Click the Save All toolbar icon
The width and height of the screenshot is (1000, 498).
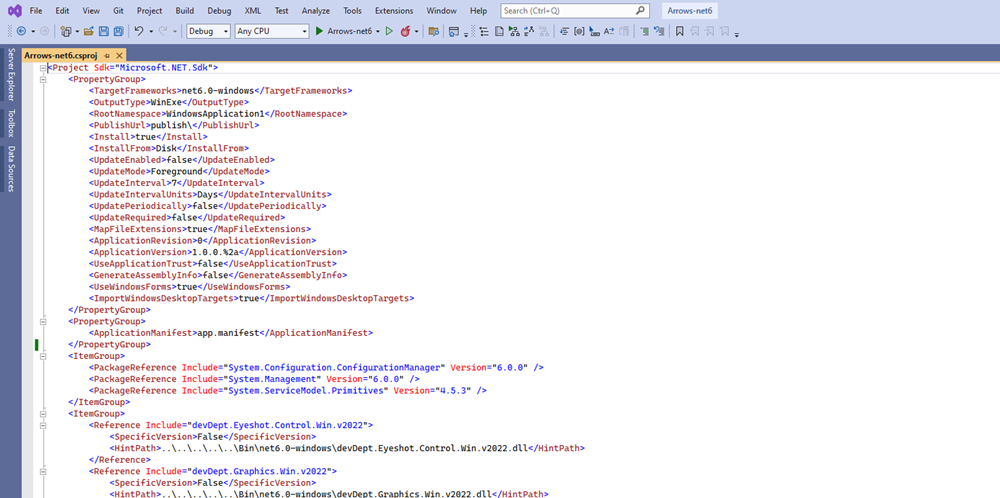click(x=118, y=31)
